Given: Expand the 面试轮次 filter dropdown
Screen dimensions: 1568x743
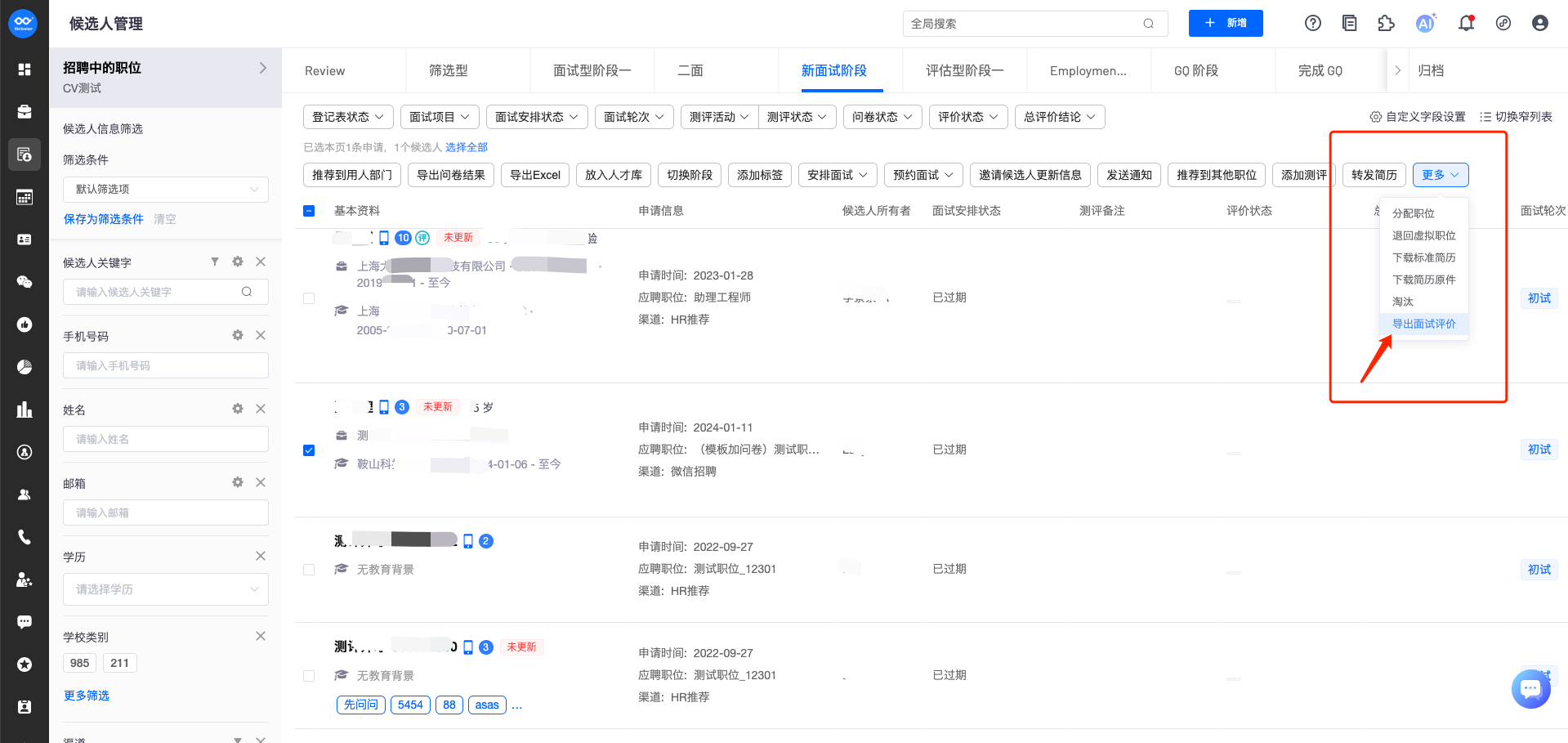Looking at the screenshot, I should tap(634, 117).
